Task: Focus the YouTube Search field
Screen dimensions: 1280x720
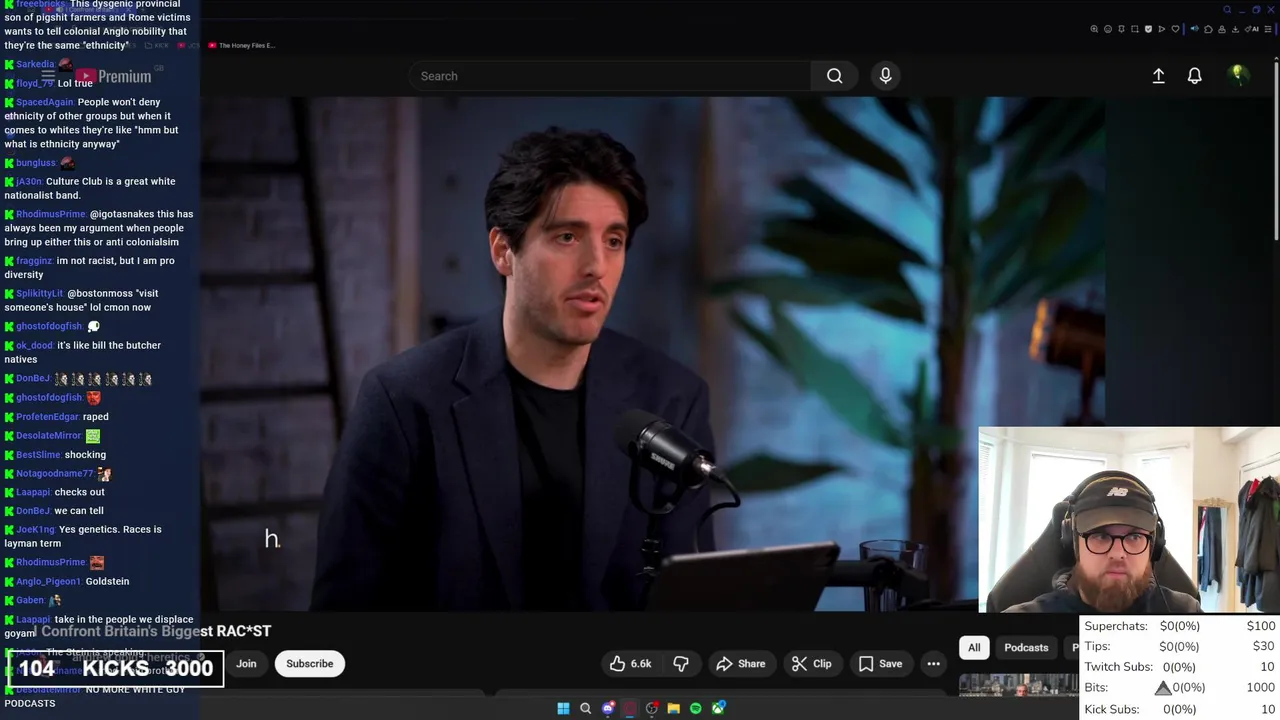Action: [610, 76]
